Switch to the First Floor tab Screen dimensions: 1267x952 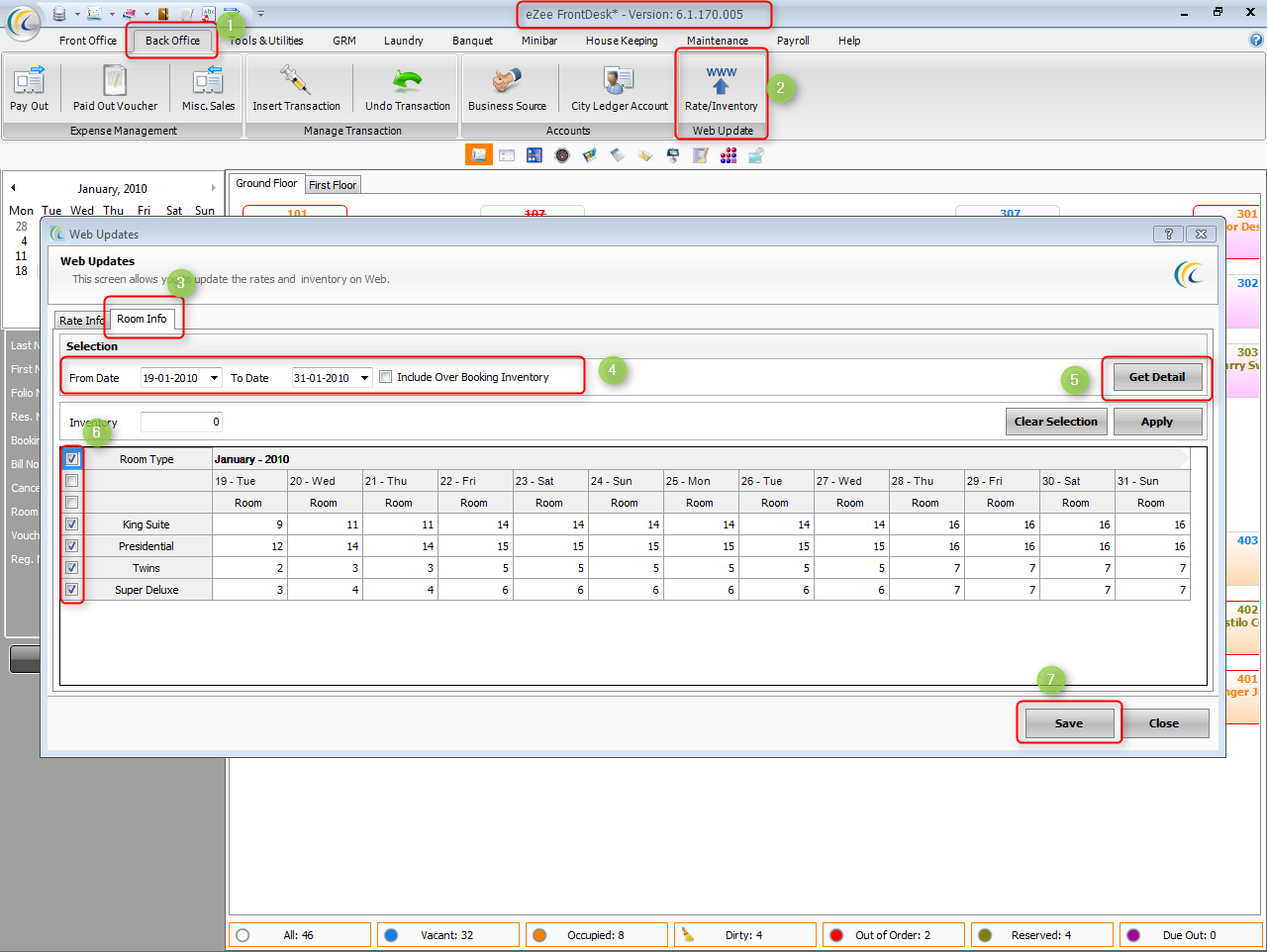click(333, 184)
